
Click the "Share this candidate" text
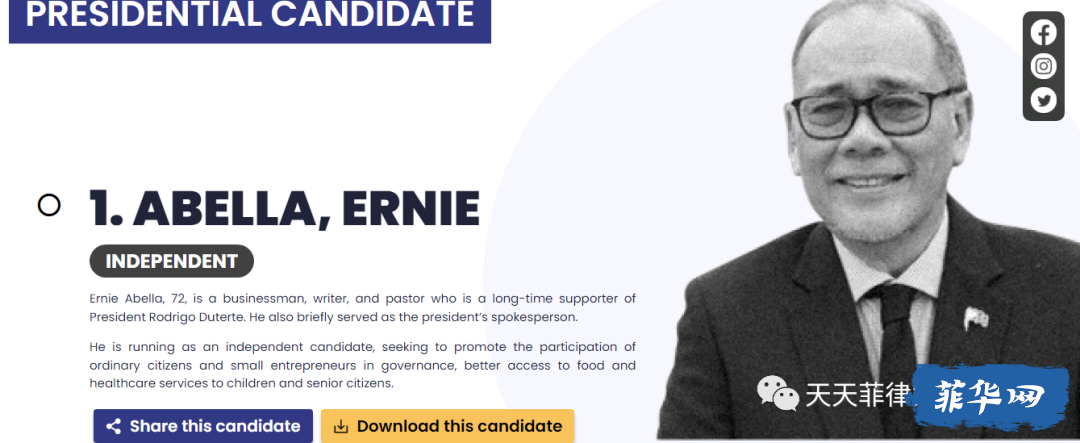tap(215, 426)
